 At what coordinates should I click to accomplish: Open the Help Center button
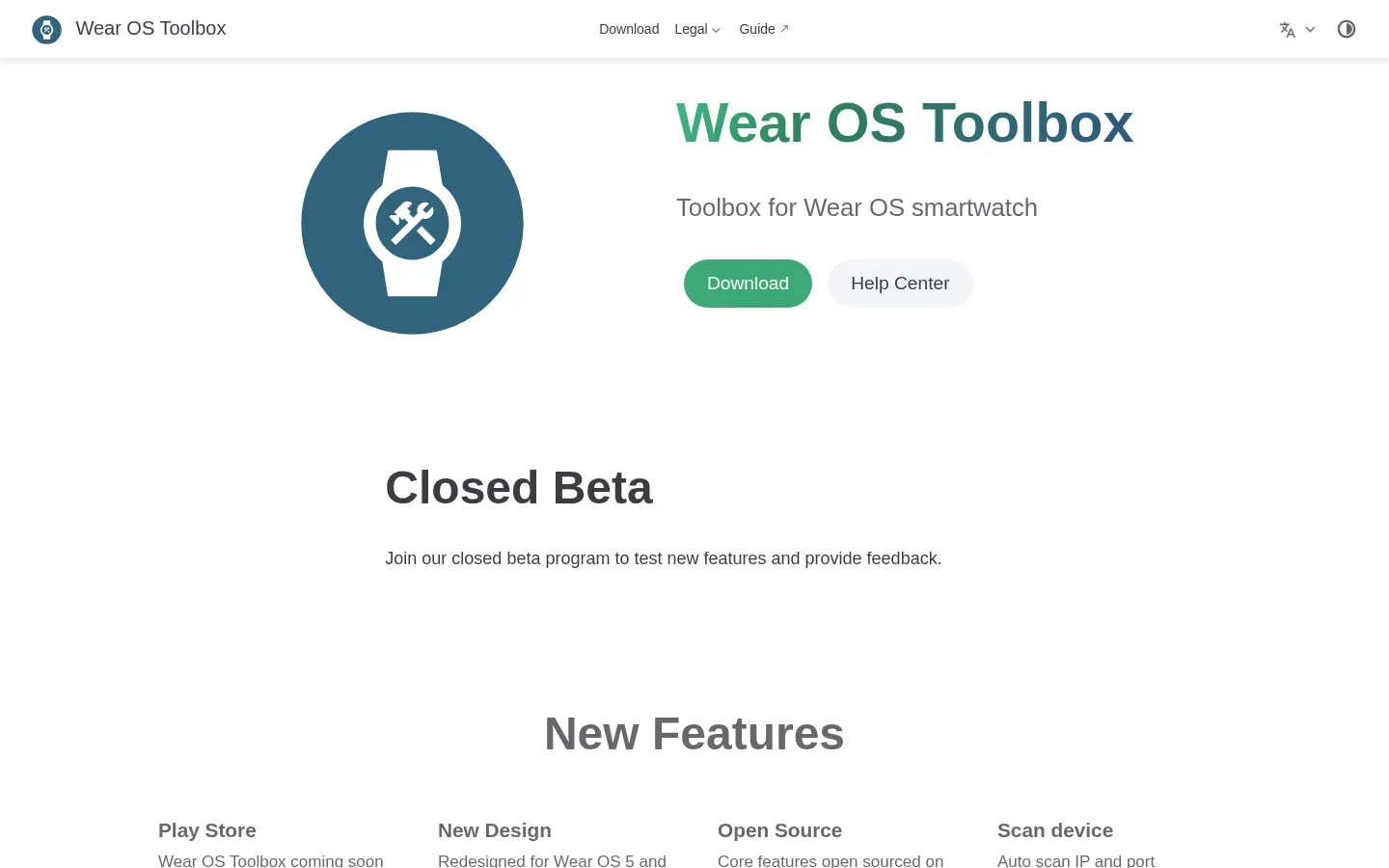pos(900,284)
